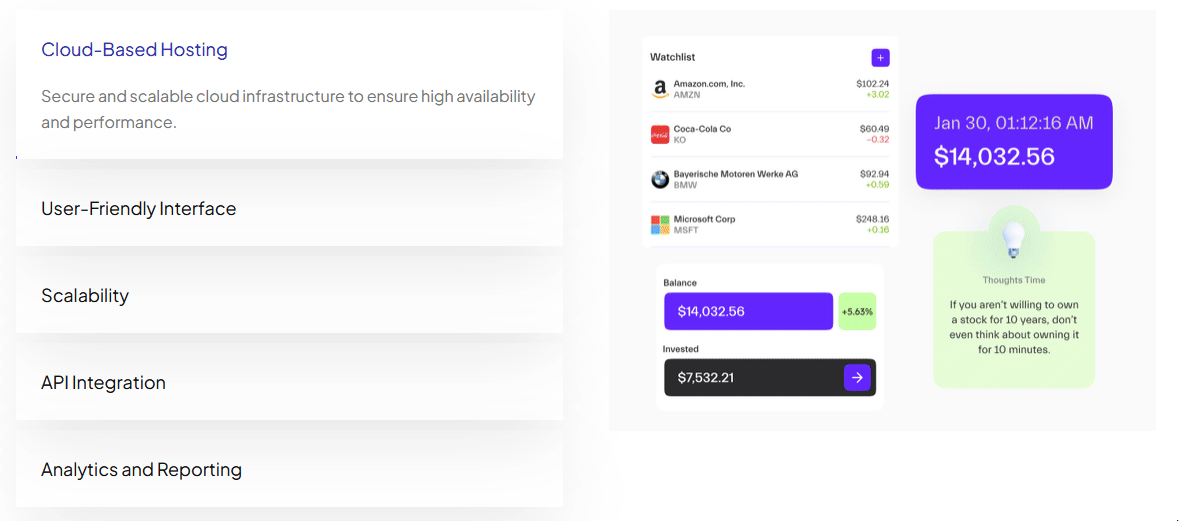Viewport: 1179px width, 521px height.
Task: Expand the User-Friendly Interface accordion
Action: pos(289,208)
